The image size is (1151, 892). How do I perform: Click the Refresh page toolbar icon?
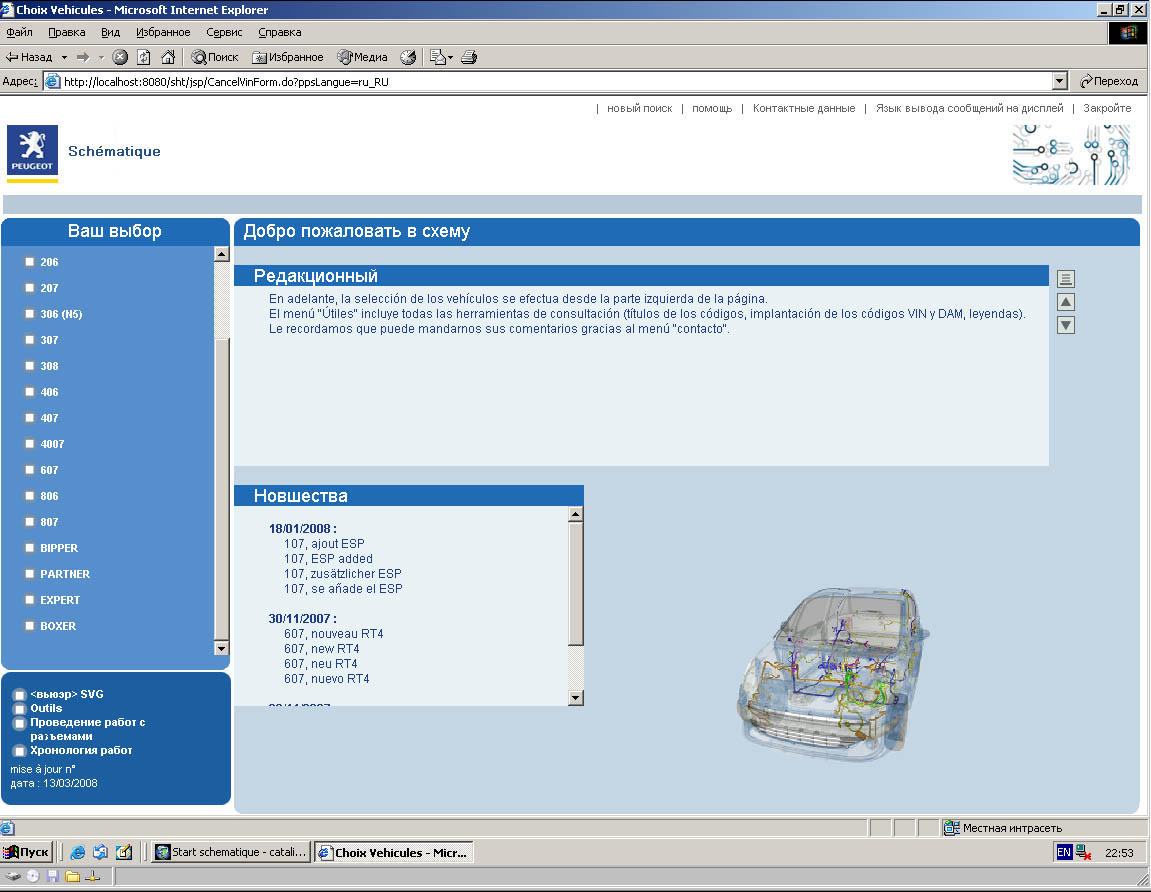(144, 57)
